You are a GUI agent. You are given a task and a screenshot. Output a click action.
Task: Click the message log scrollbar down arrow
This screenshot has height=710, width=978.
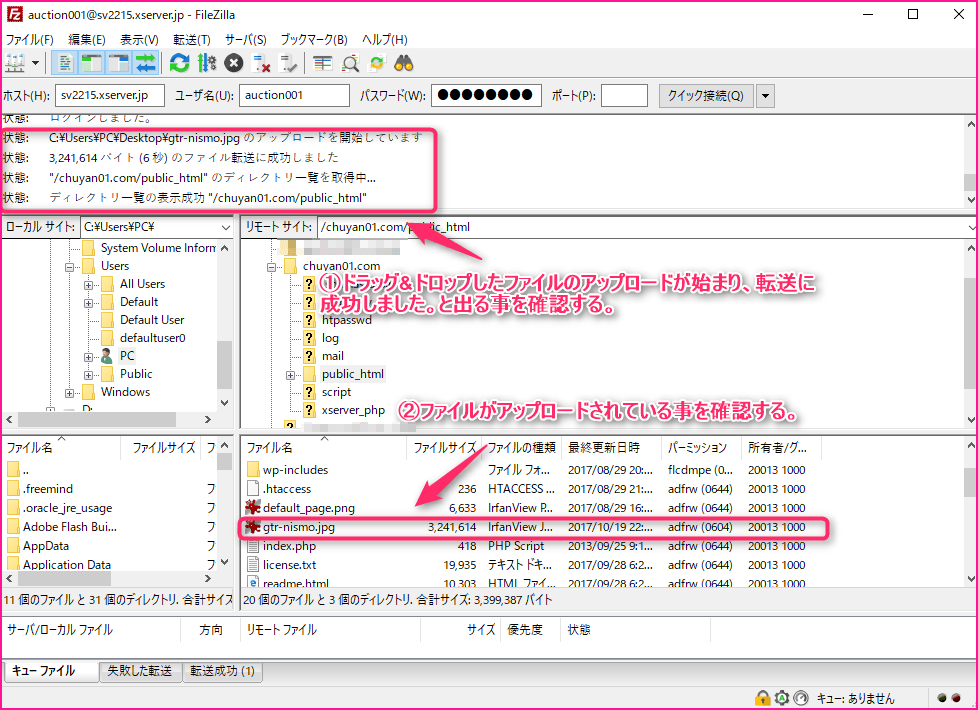[x=971, y=200]
